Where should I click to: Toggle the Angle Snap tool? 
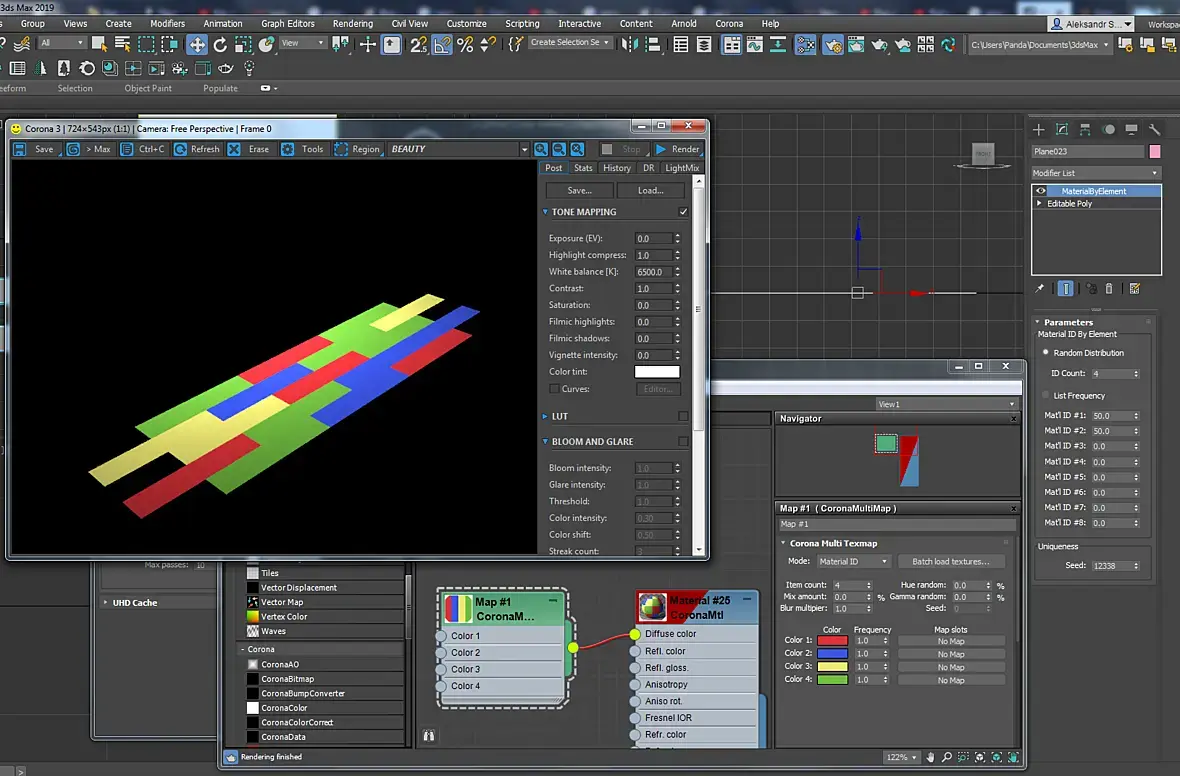tap(442, 44)
